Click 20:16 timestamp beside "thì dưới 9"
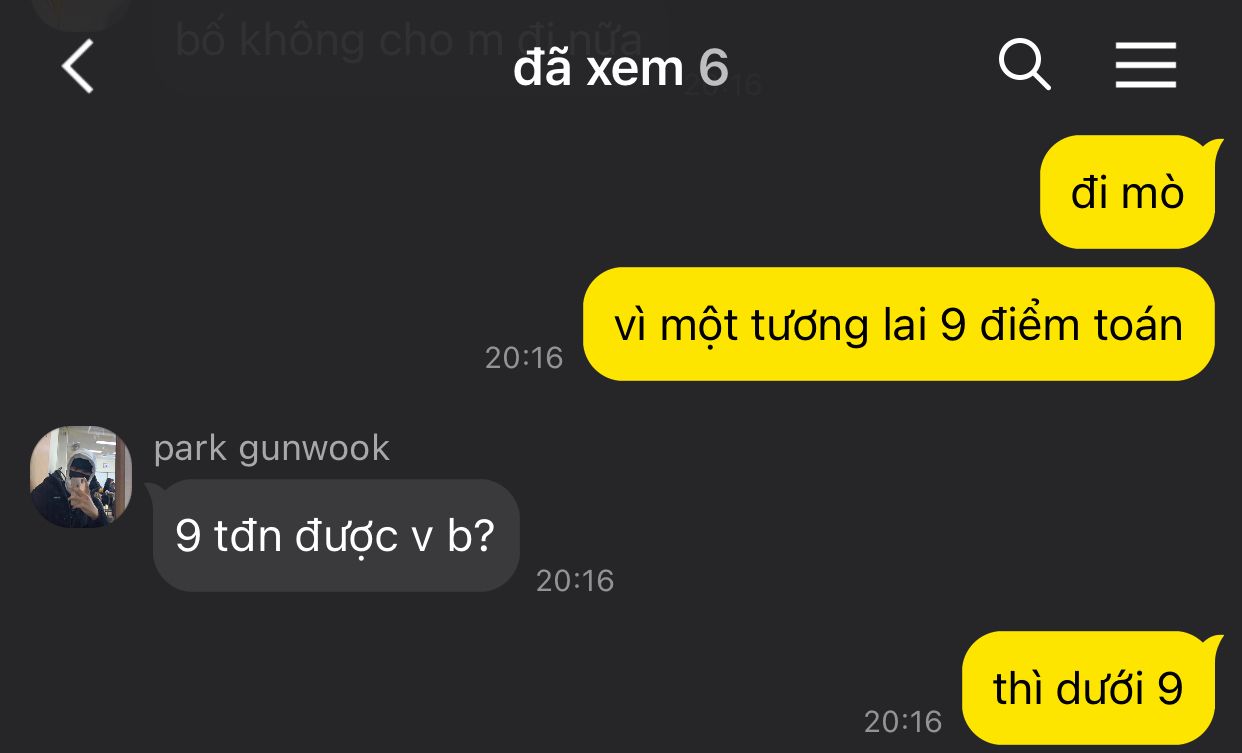1242x753 pixels. (x=903, y=721)
